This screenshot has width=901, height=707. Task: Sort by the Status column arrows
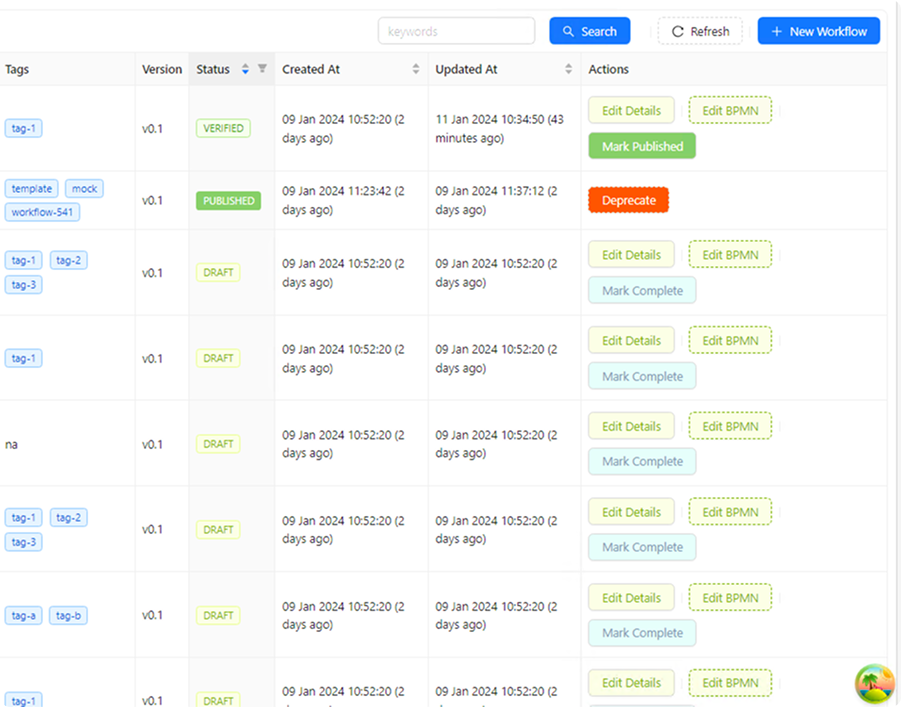click(245, 69)
